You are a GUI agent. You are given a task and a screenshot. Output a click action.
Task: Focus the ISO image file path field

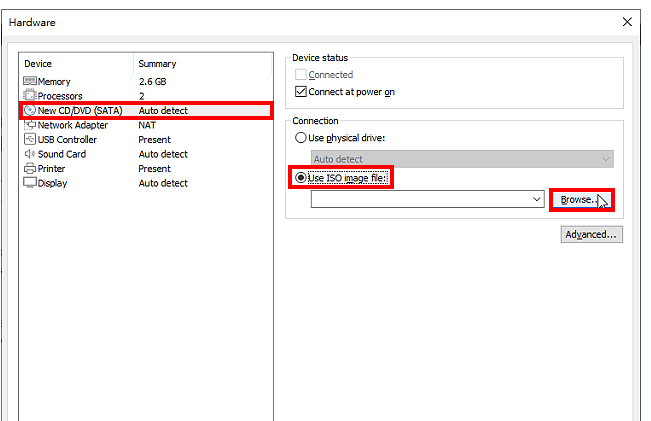(x=420, y=199)
